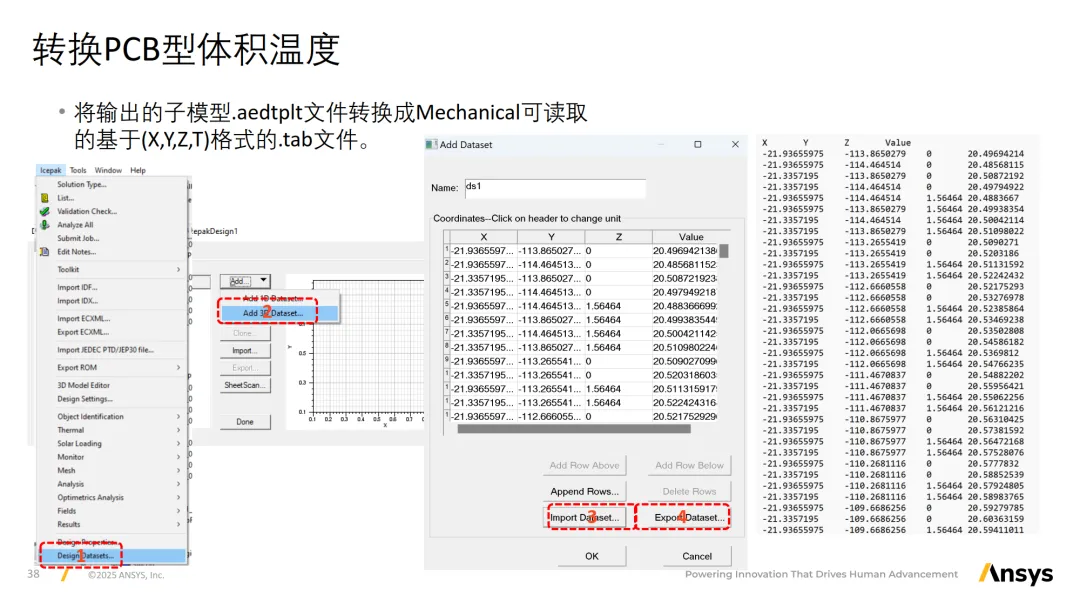Open the Icepak menu
Image resolution: width=1080 pixels, height=608 pixels.
pos(50,170)
